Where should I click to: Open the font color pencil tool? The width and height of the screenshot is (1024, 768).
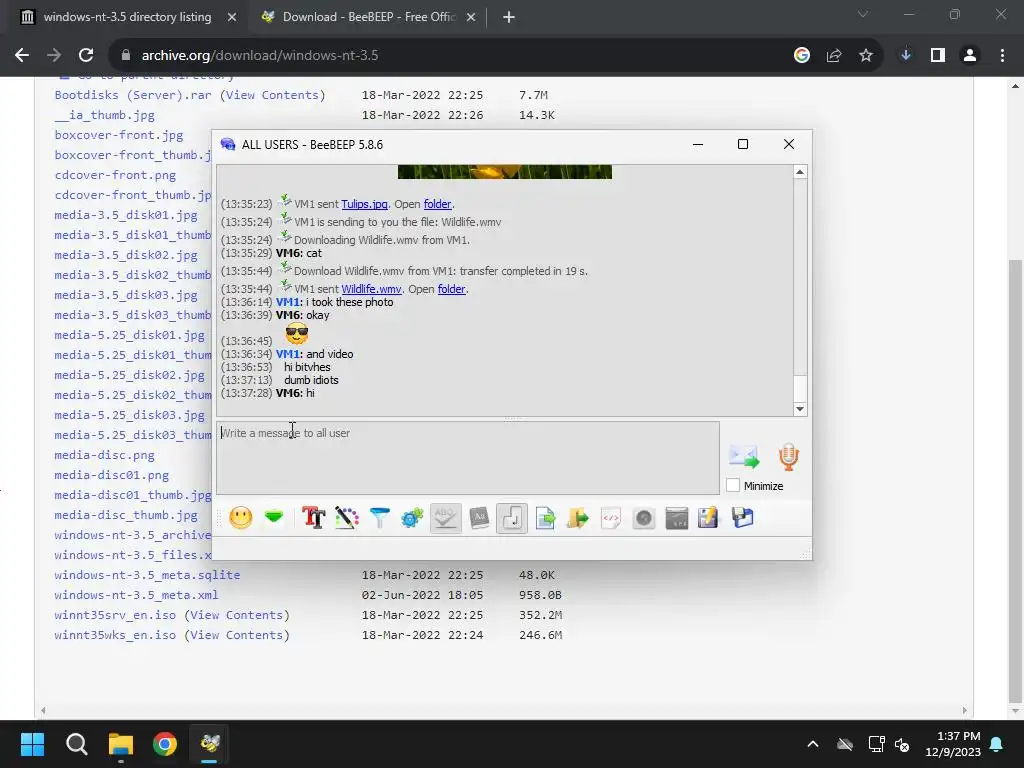coord(347,519)
